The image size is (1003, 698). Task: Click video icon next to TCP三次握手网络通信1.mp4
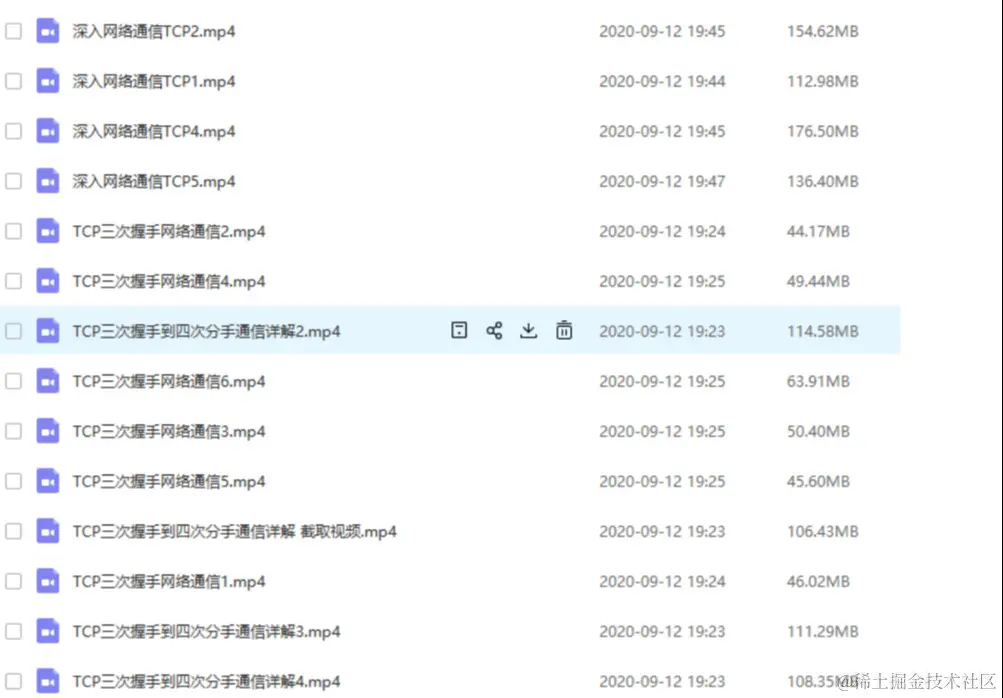(47, 581)
